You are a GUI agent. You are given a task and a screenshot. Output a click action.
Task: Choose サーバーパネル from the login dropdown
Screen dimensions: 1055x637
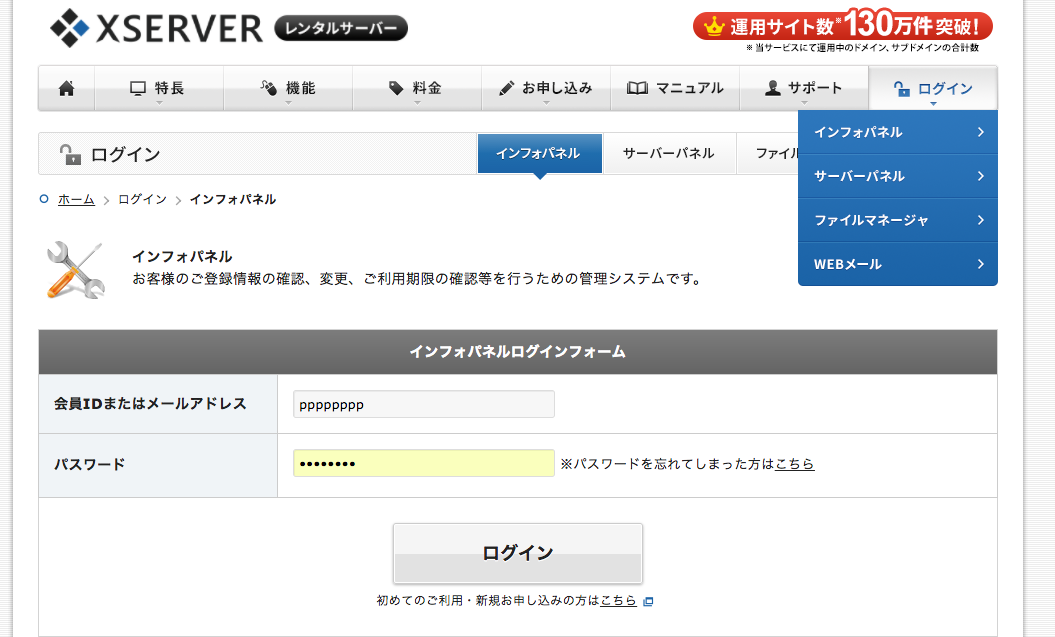(898, 176)
